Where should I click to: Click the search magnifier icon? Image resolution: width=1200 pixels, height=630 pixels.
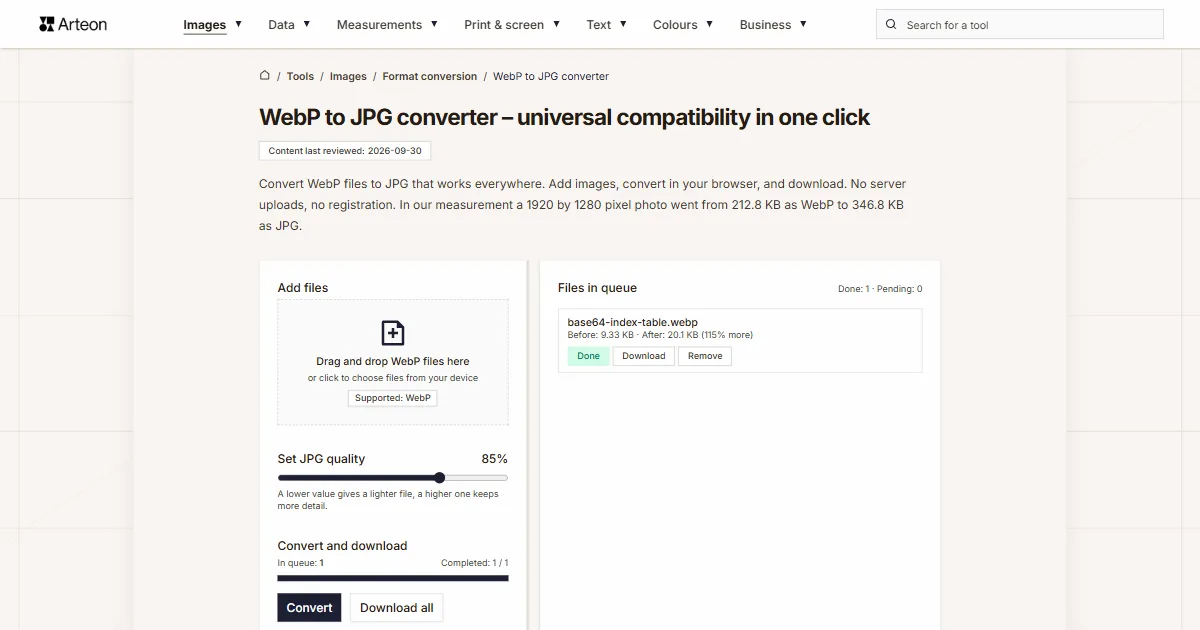pos(891,24)
